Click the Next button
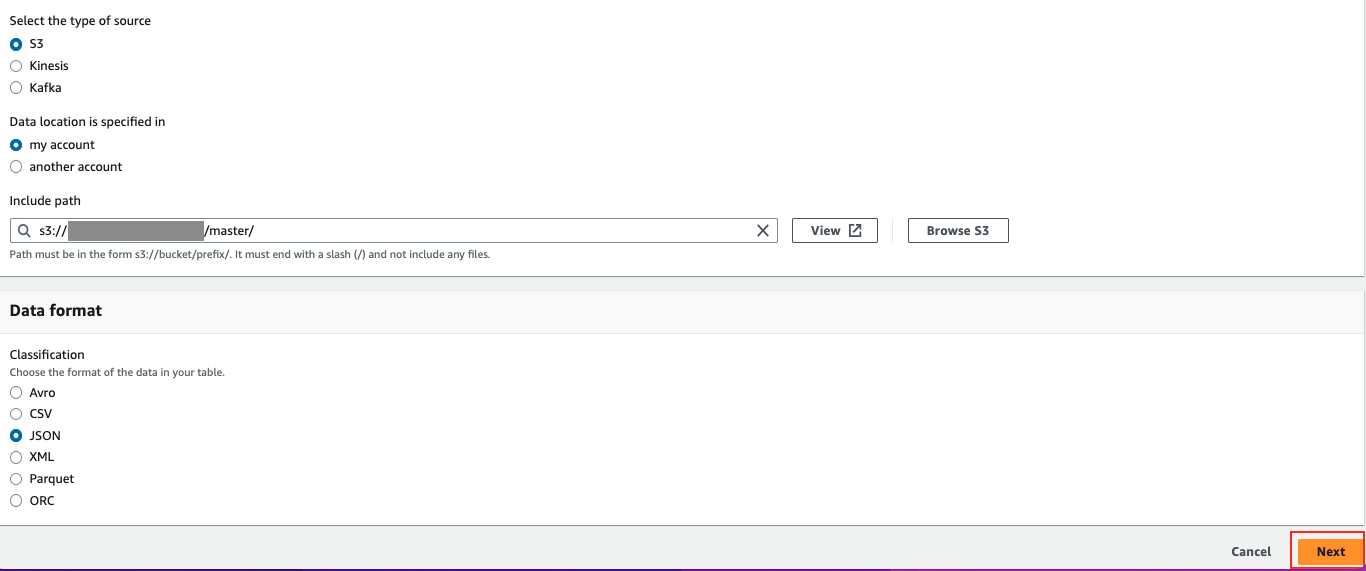This screenshot has width=1366, height=571. 1331,551
